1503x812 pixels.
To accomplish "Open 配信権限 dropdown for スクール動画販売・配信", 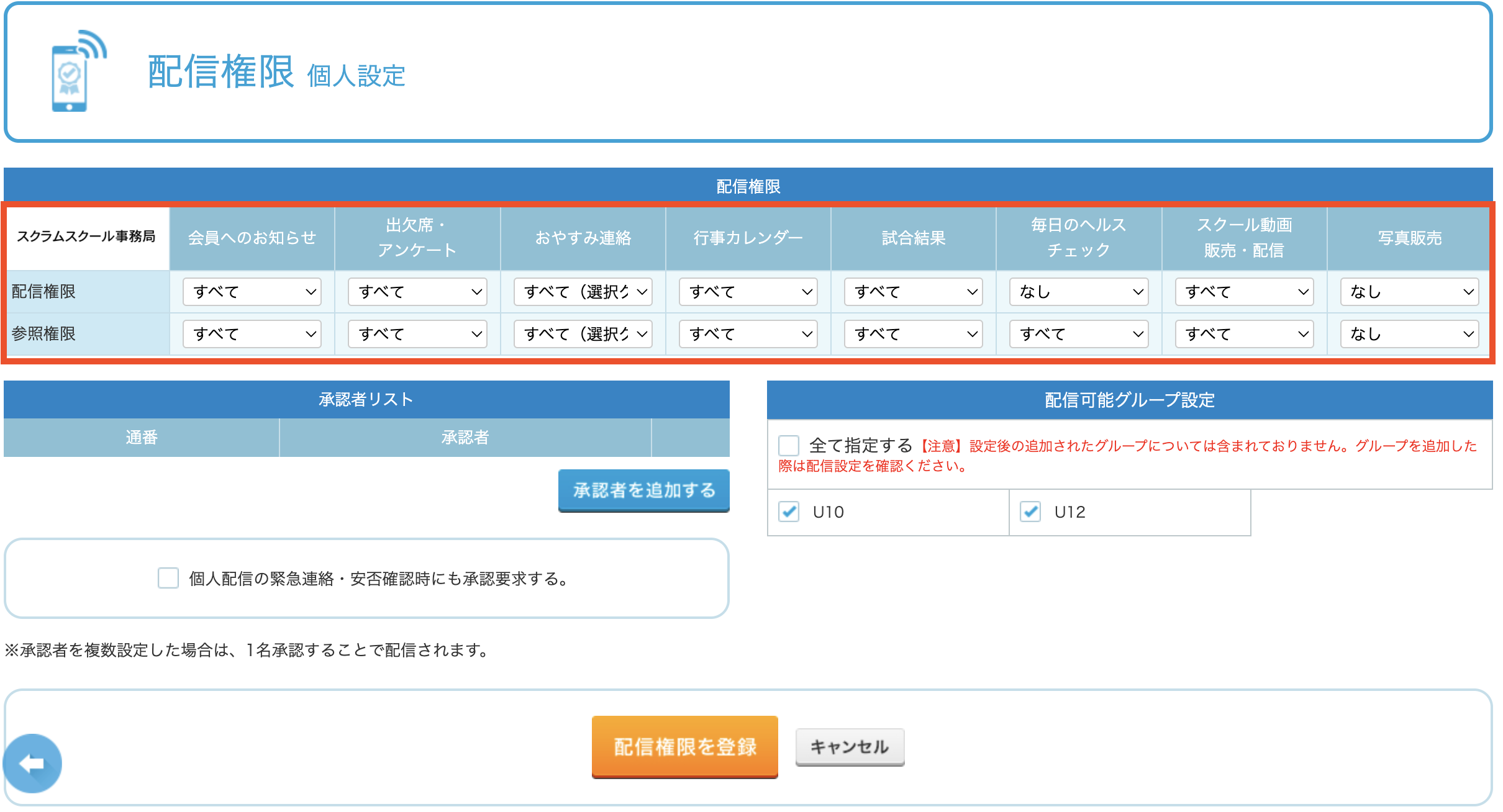I will (x=1245, y=292).
